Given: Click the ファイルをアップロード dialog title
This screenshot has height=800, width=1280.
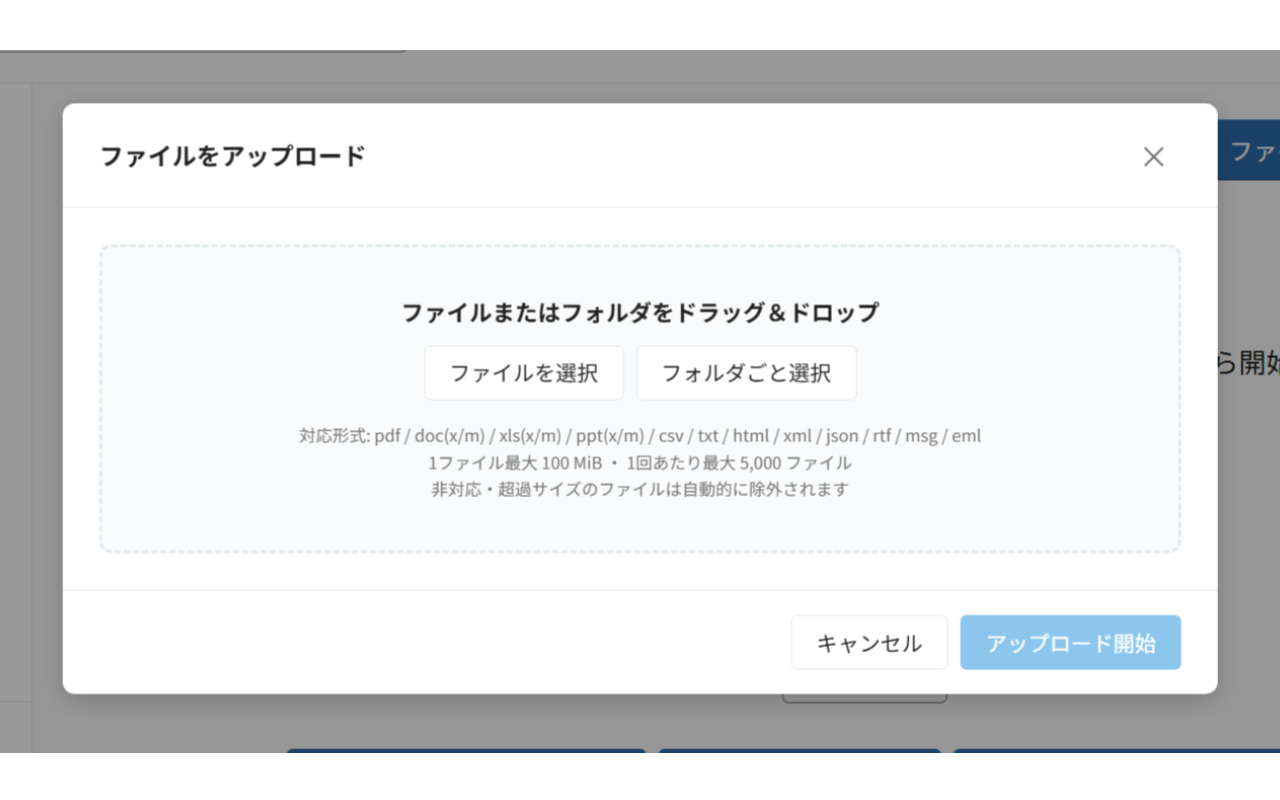Looking at the screenshot, I should [x=233, y=156].
